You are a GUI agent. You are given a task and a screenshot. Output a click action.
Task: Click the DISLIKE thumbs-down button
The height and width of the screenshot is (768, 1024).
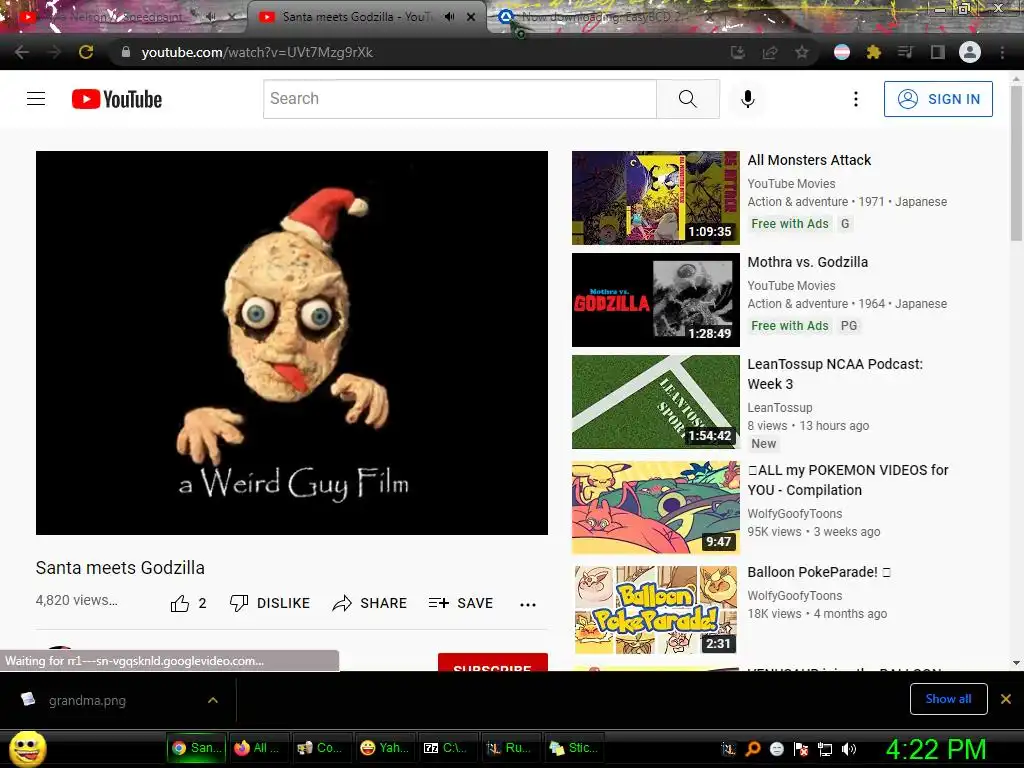click(x=270, y=603)
